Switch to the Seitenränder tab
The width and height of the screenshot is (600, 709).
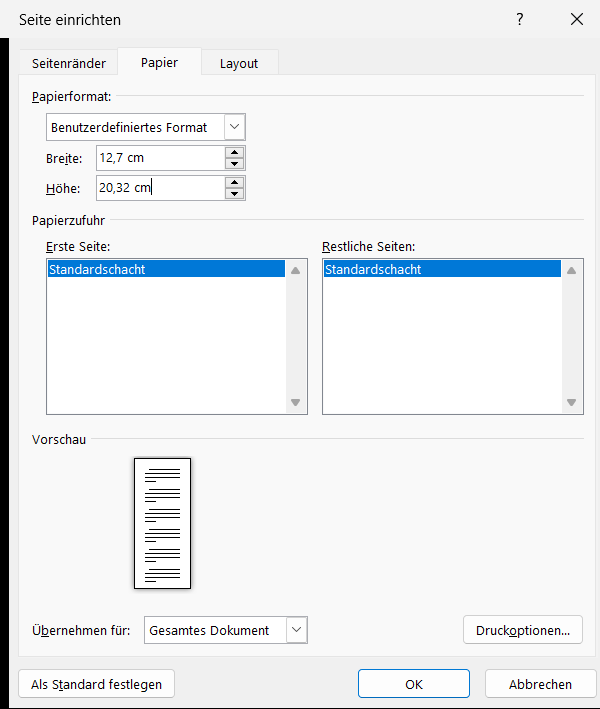point(69,63)
